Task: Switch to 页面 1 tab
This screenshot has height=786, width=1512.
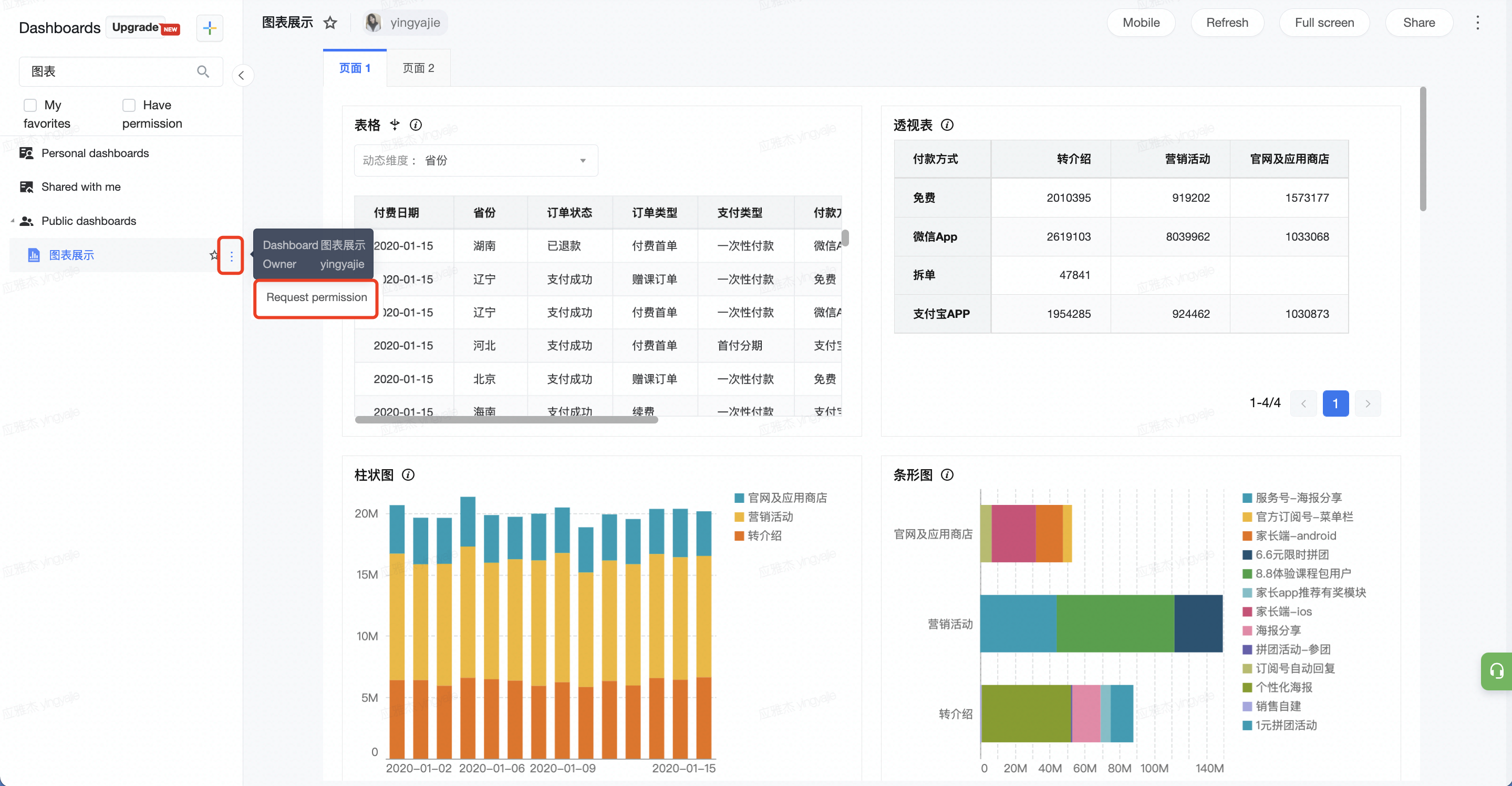Action: pyautogui.click(x=355, y=68)
